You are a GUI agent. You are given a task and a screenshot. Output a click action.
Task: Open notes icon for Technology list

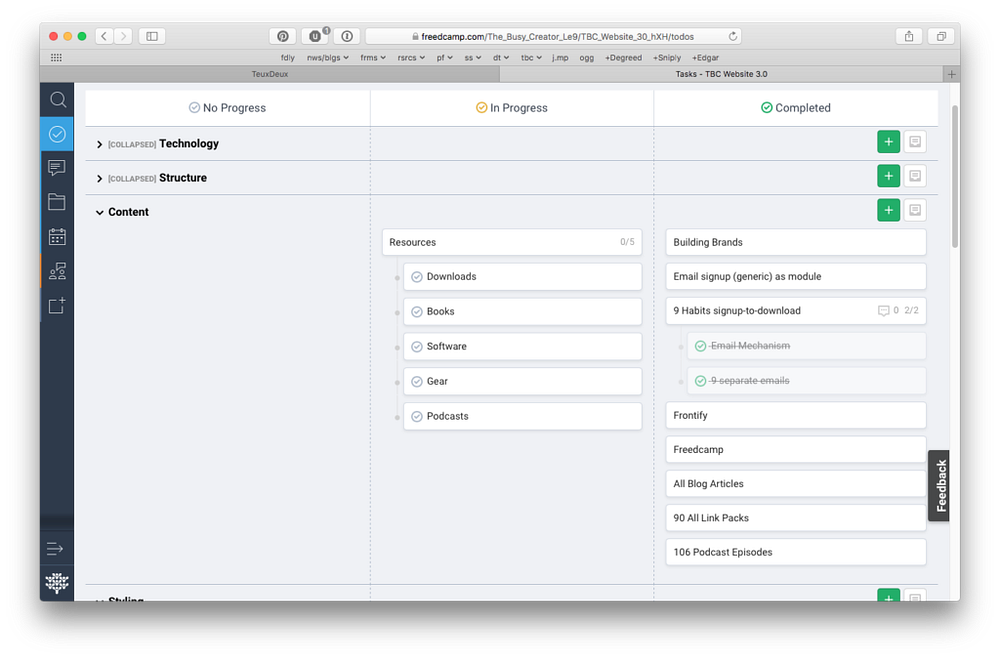915,142
